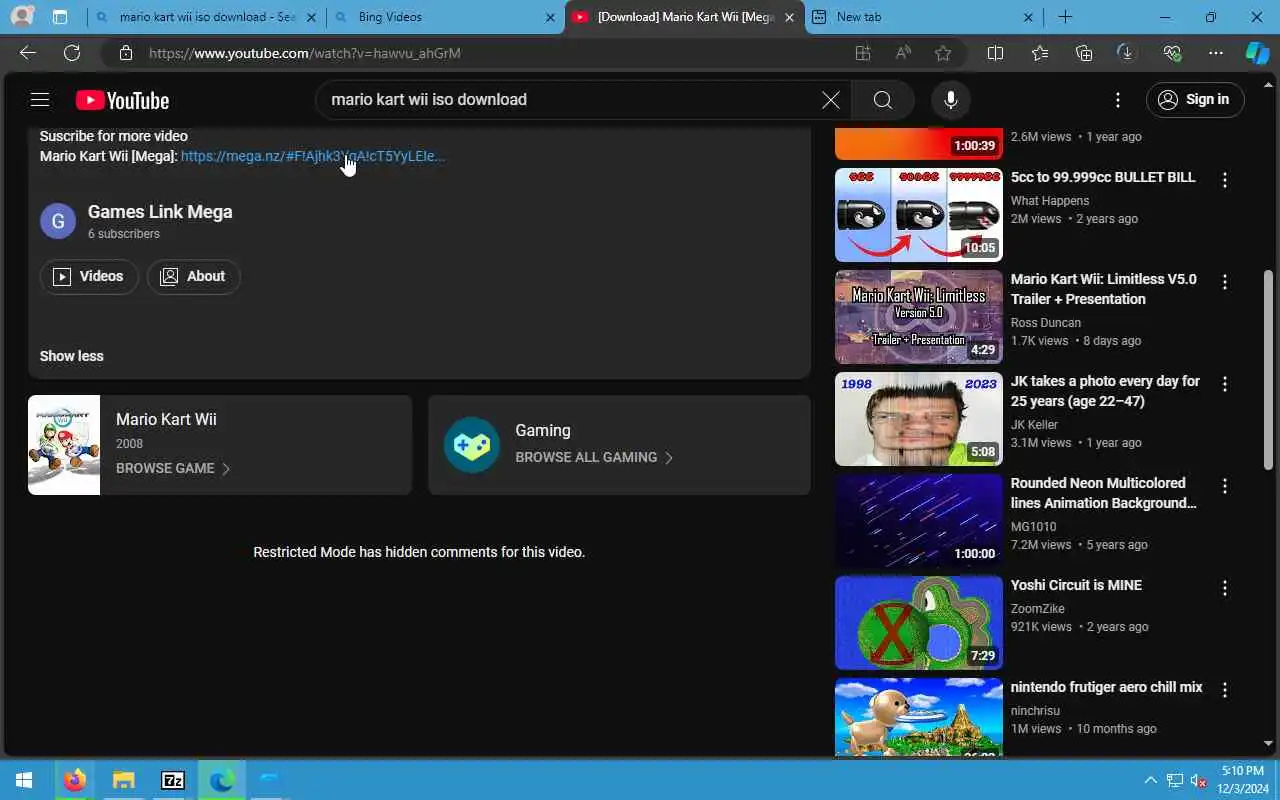Open the channel Videos button
The height and width of the screenshot is (800, 1280).
[x=89, y=276]
